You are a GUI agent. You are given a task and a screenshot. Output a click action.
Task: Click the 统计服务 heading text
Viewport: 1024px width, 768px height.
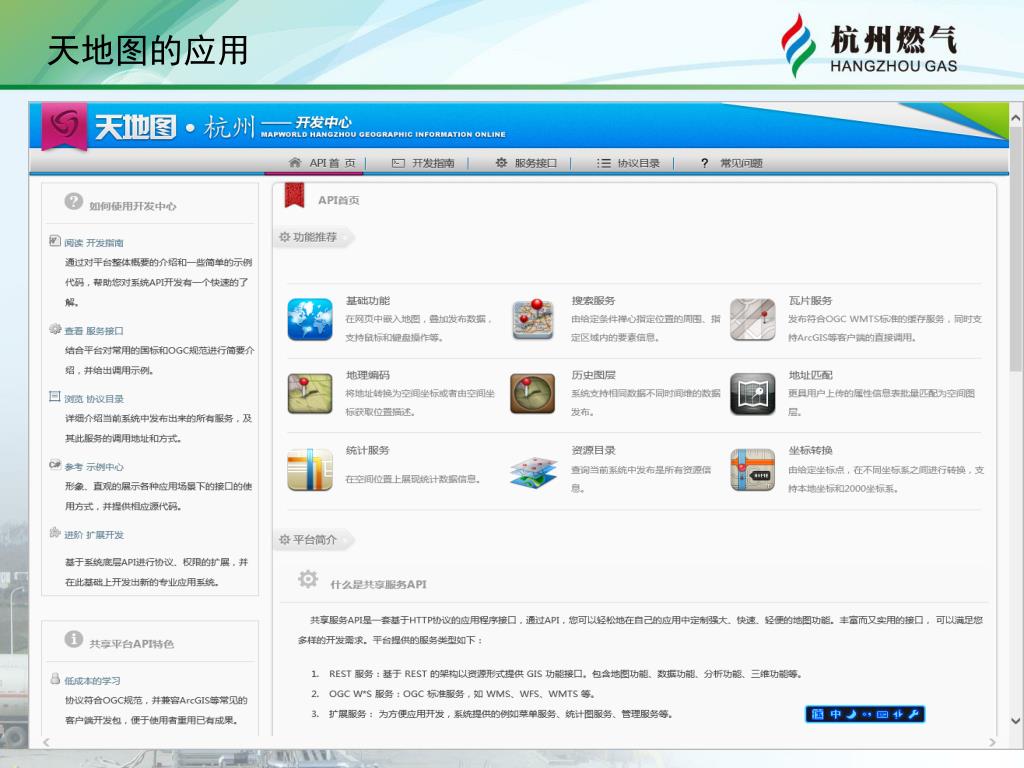[x=368, y=450]
